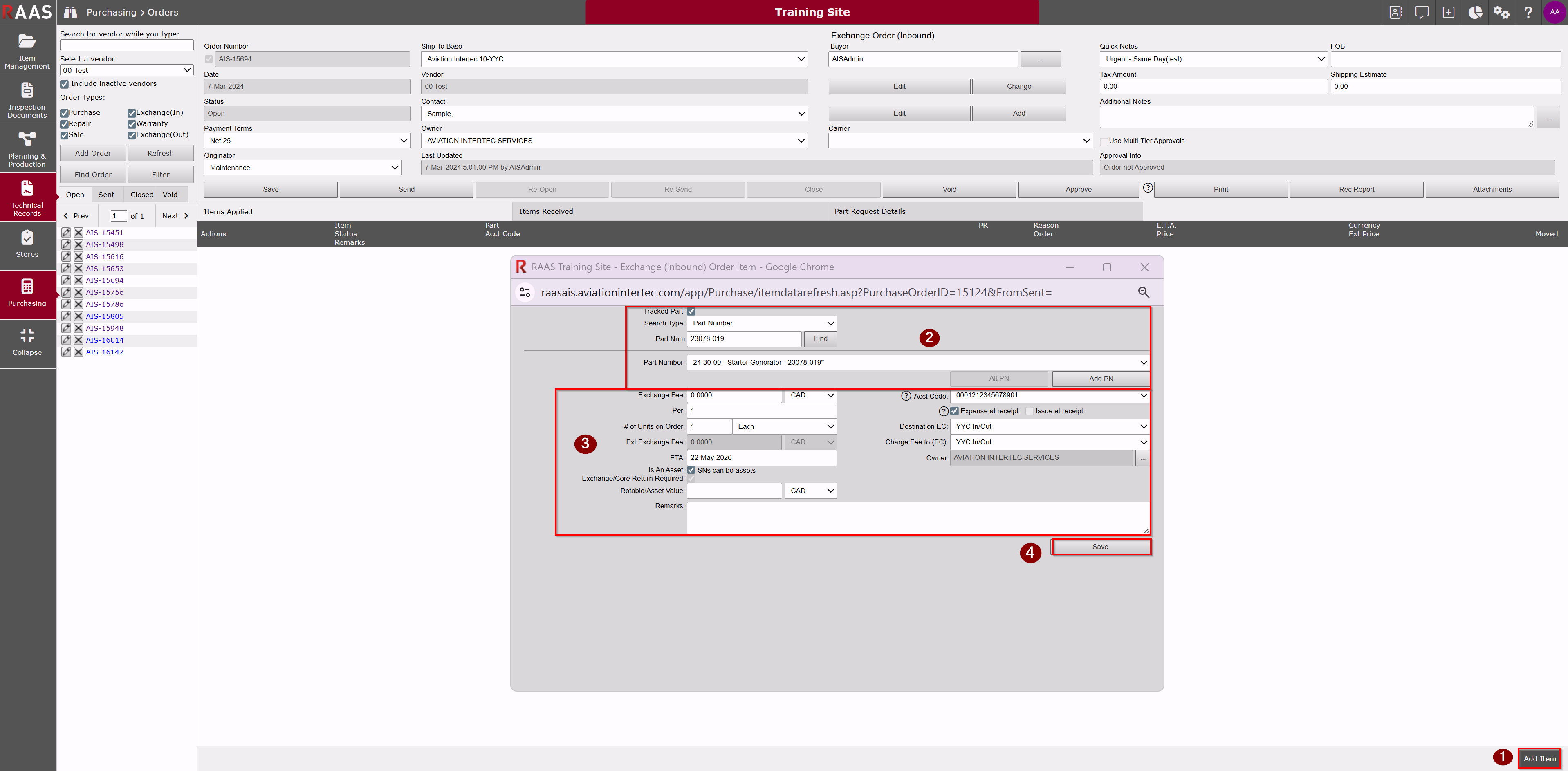Click Rec Report button
The height and width of the screenshot is (771, 1568).
click(x=1356, y=190)
